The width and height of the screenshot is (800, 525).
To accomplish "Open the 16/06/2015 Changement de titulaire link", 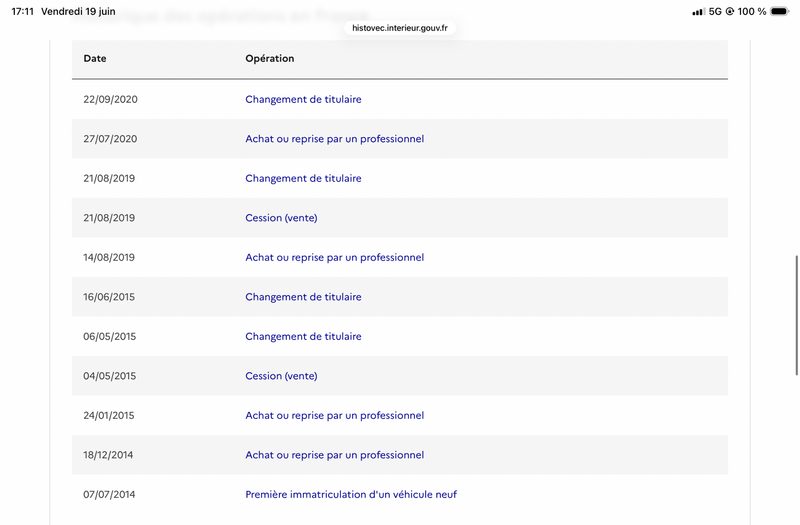I will (303, 297).
